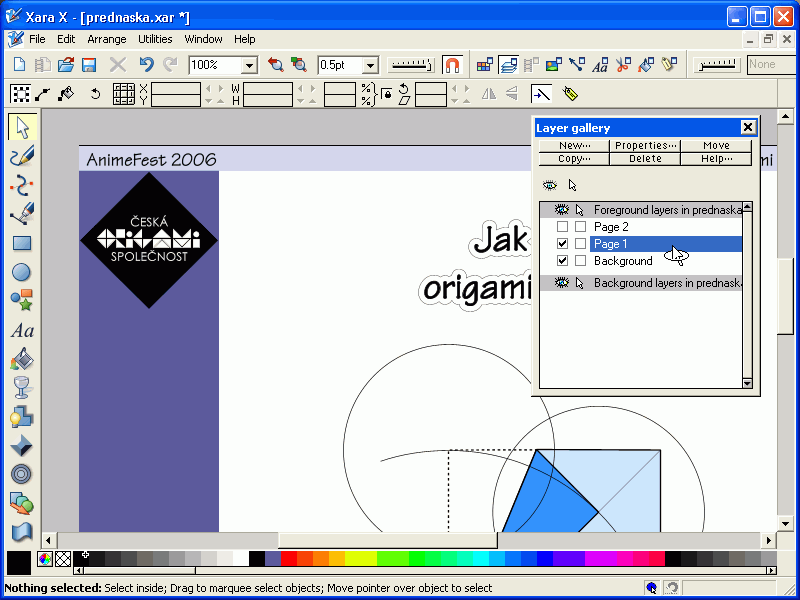Select the Fill tool in the toolbox

(x=22, y=359)
